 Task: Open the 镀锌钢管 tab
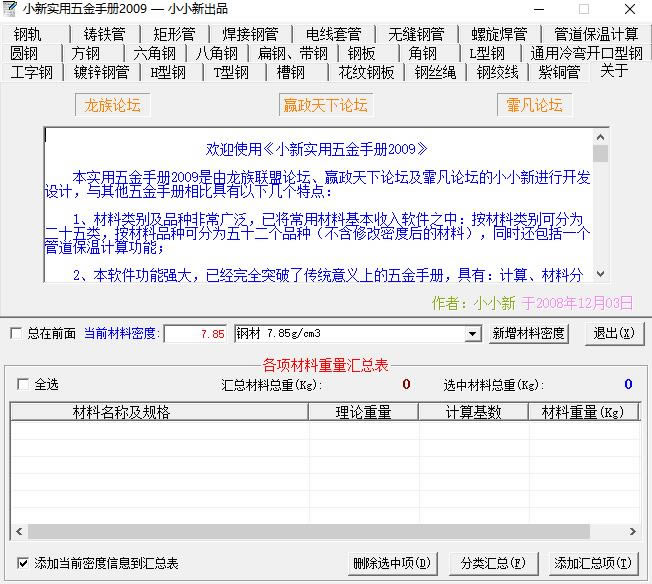click(101, 72)
